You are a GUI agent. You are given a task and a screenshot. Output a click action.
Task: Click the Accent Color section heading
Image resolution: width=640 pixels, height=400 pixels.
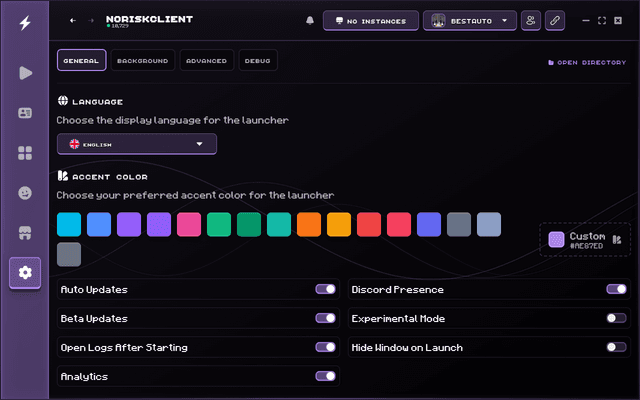click(x=110, y=177)
